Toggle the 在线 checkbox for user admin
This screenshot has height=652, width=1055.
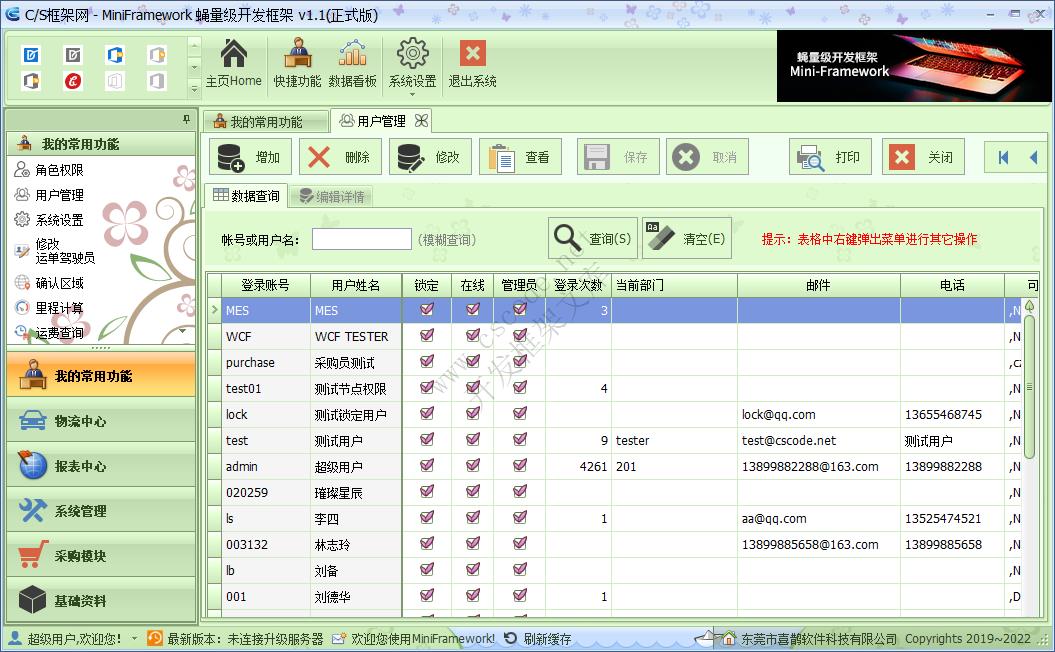click(471, 466)
